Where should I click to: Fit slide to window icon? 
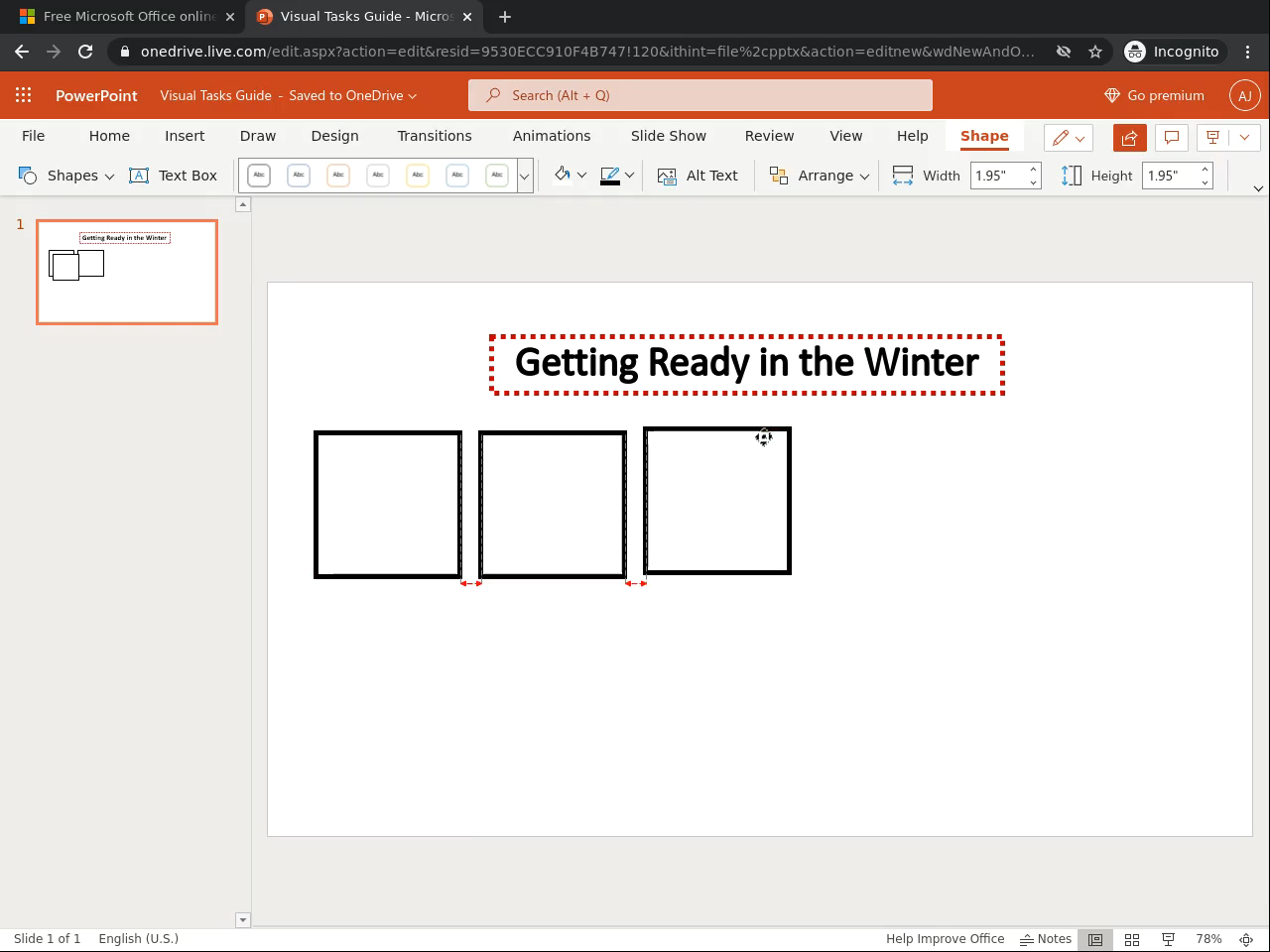pyautogui.click(x=1246, y=939)
